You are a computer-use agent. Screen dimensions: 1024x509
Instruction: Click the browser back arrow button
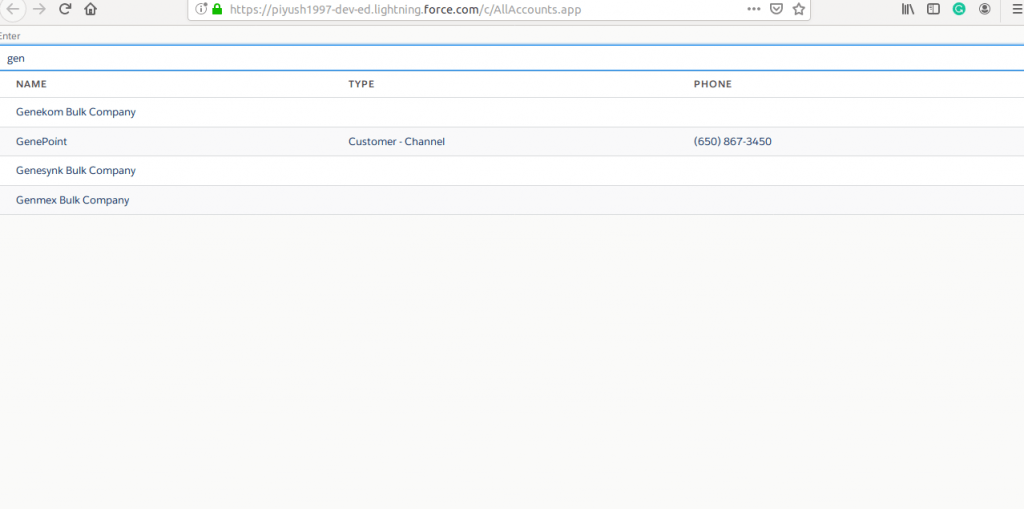tap(12, 9)
